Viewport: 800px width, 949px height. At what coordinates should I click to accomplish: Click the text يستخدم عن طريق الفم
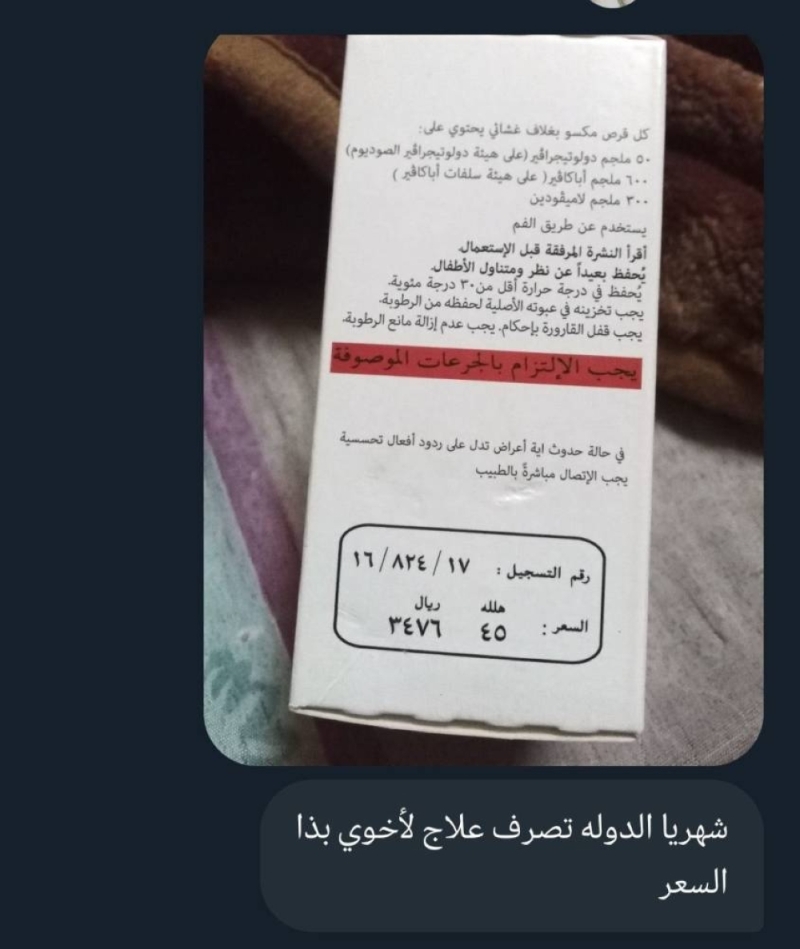[580, 227]
